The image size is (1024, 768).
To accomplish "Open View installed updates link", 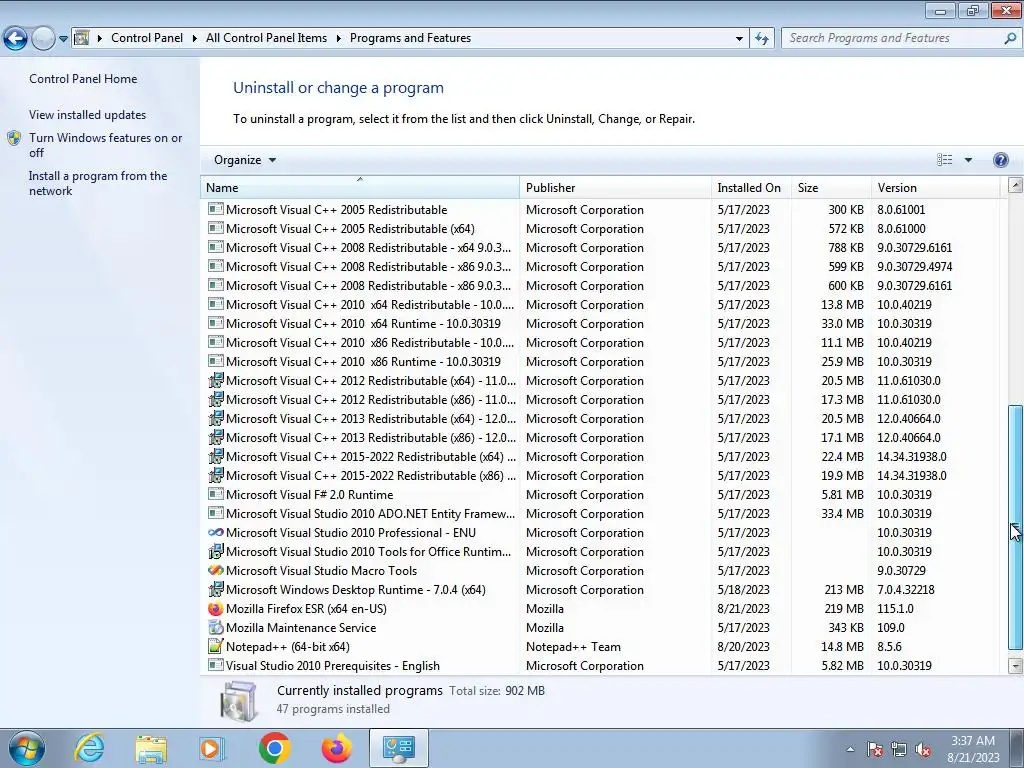I will (x=88, y=115).
